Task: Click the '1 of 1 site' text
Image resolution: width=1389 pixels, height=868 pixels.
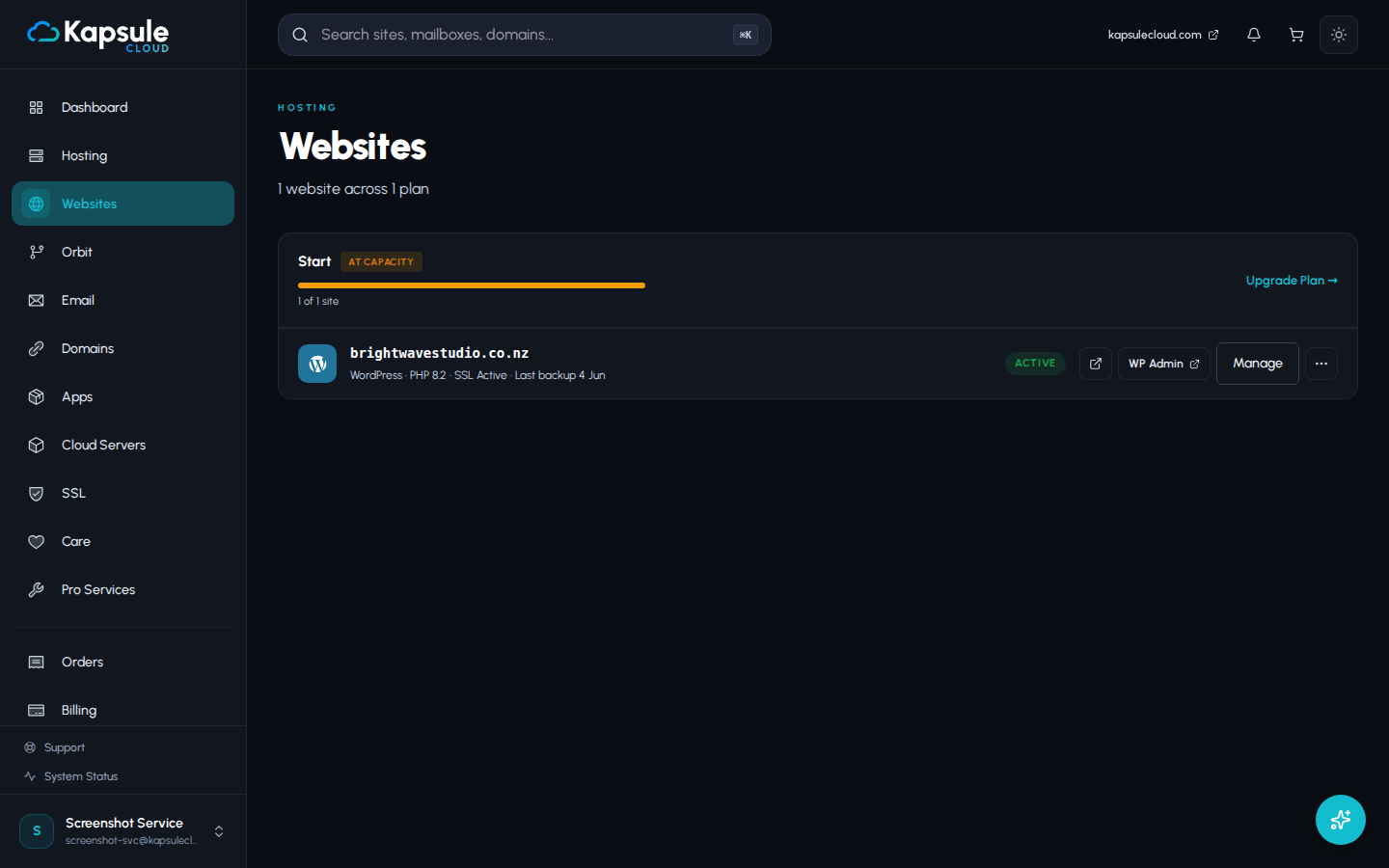Action: pyautogui.click(x=318, y=301)
